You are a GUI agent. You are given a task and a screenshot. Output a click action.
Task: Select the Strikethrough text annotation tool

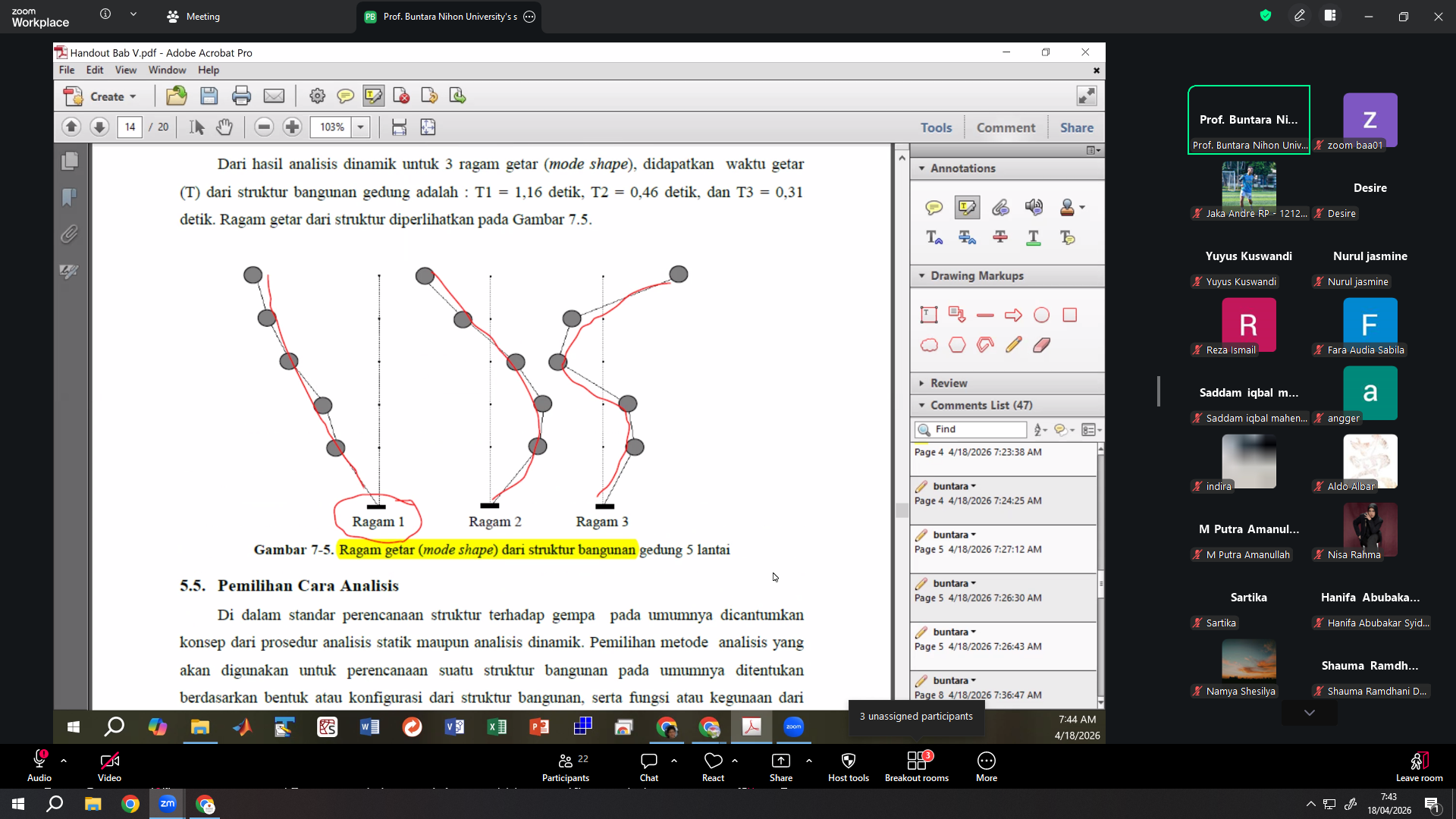coord(1000,237)
